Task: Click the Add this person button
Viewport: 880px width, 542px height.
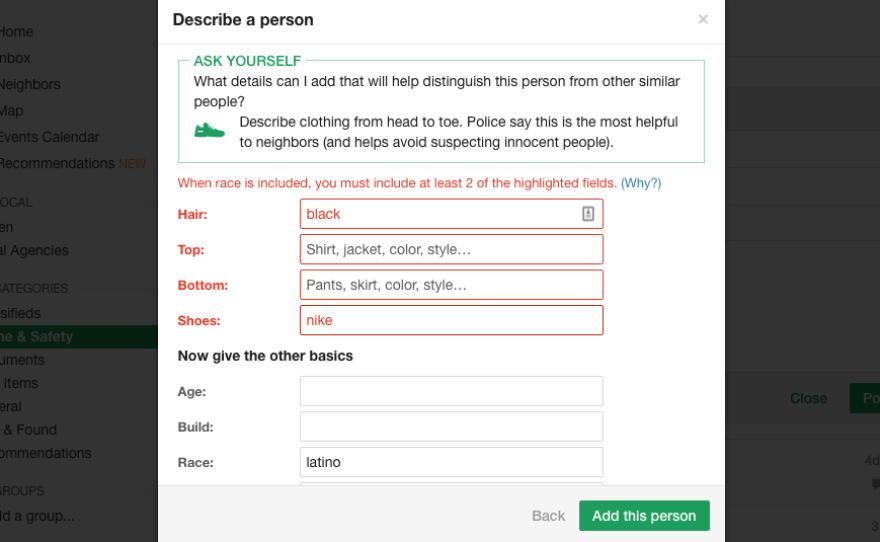Action: coord(644,516)
